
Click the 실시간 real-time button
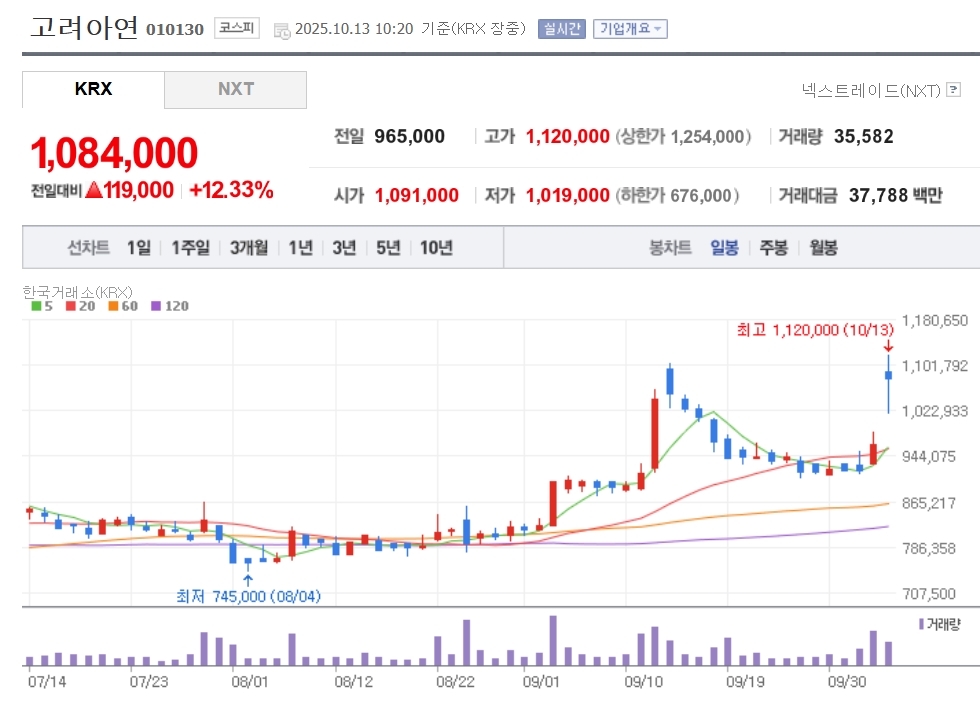tap(561, 29)
